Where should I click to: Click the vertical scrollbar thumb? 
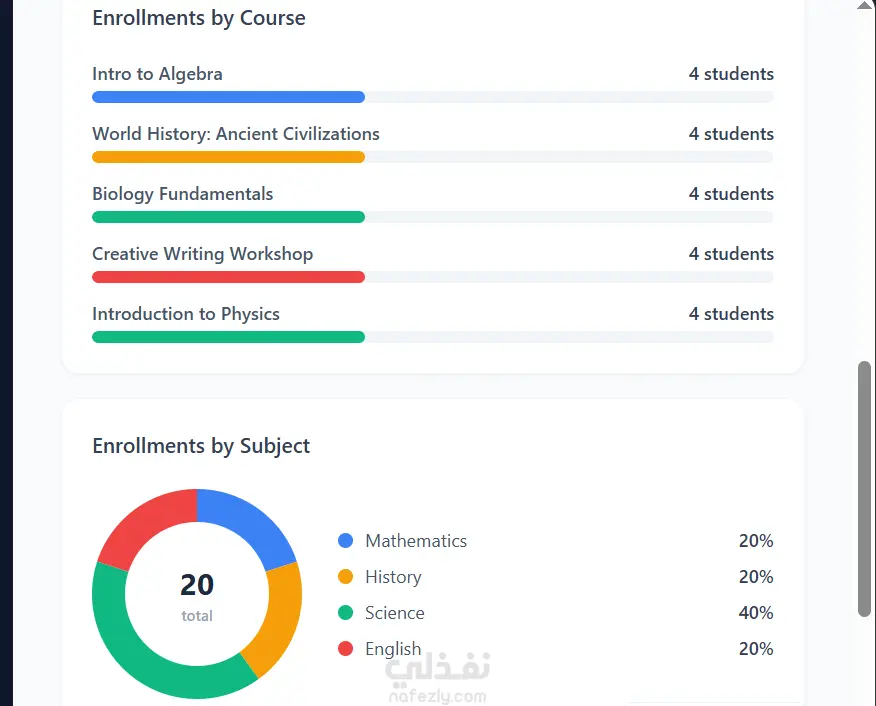coord(864,489)
